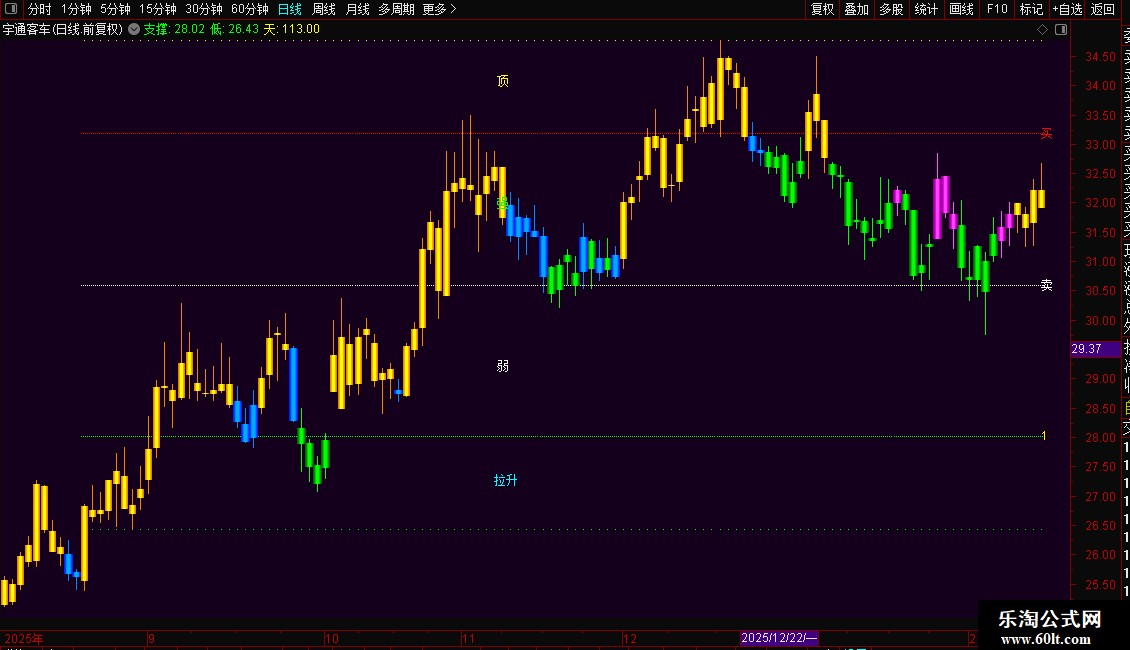Click the 26.50 price axis label

[1100, 525]
